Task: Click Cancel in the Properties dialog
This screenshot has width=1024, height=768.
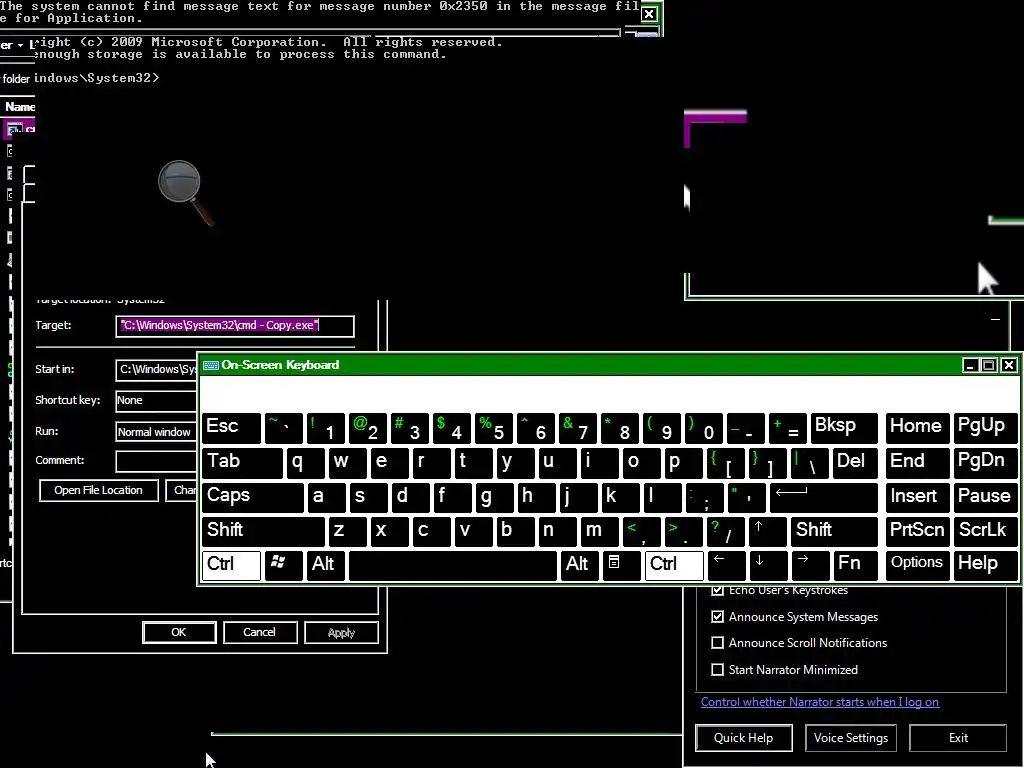Action: tap(260, 632)
